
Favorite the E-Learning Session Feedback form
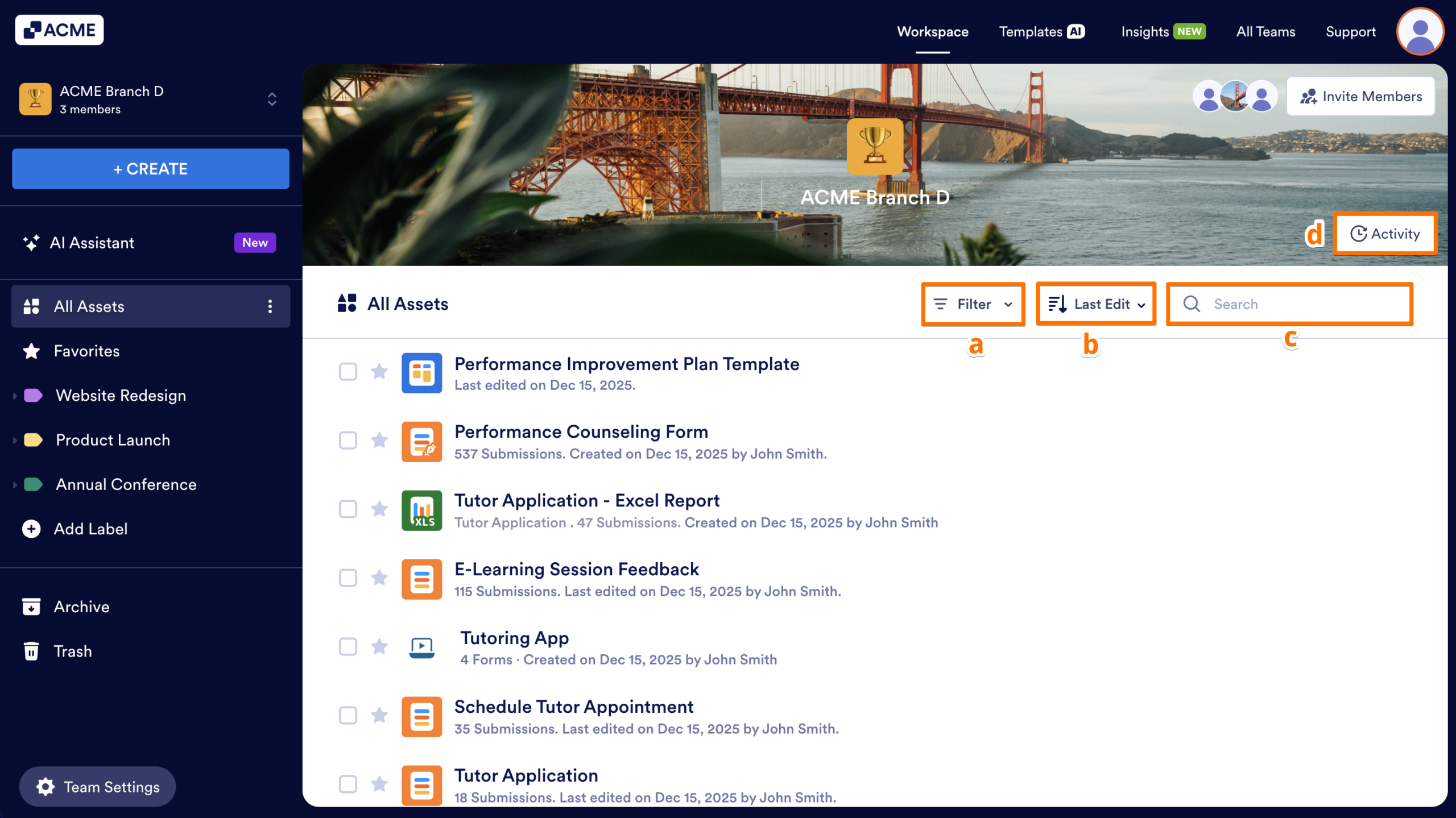point(379,578)
